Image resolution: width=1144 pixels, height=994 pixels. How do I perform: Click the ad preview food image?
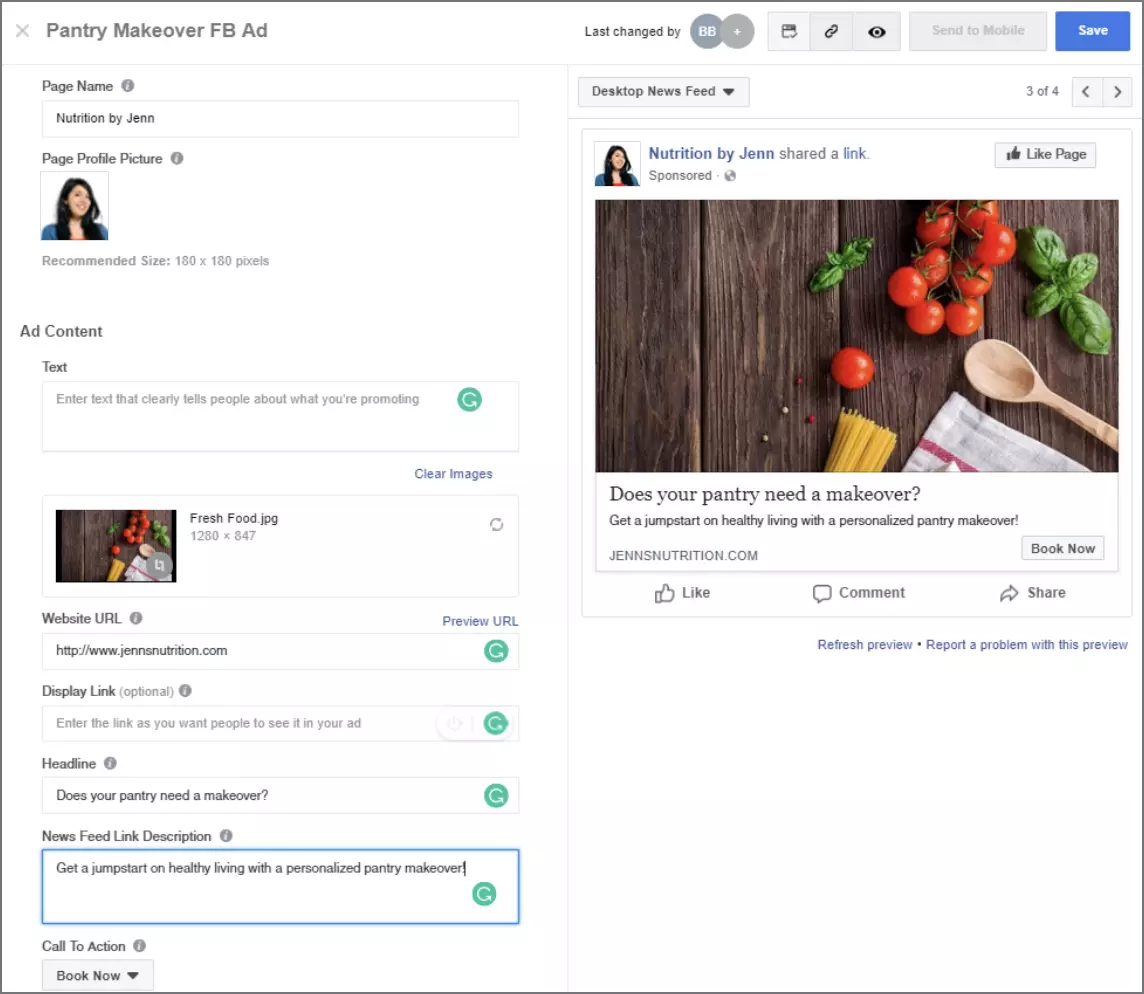point(857,336)
